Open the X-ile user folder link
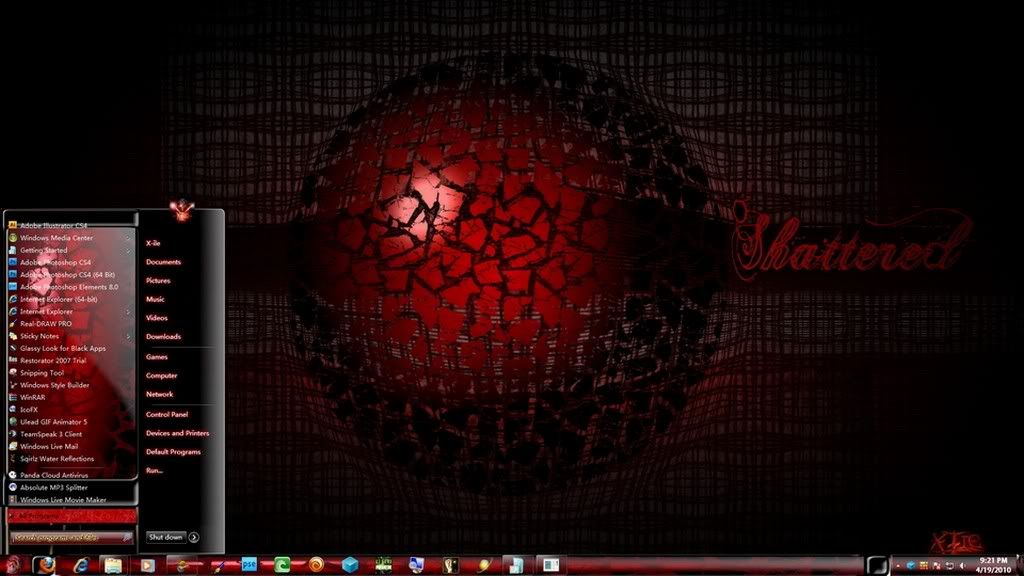 [x=153, y=243]
